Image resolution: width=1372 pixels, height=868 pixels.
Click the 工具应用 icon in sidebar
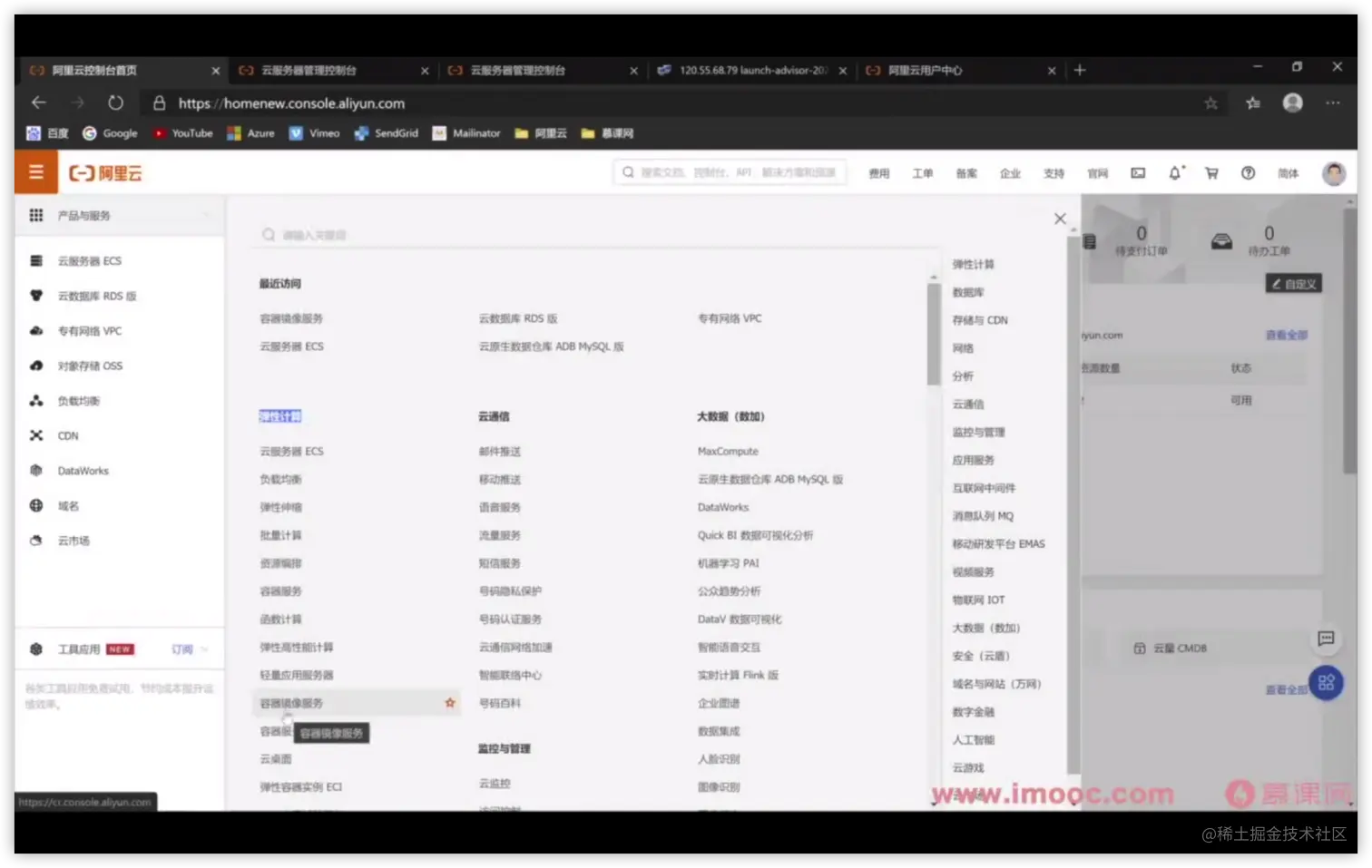point(36,649)
